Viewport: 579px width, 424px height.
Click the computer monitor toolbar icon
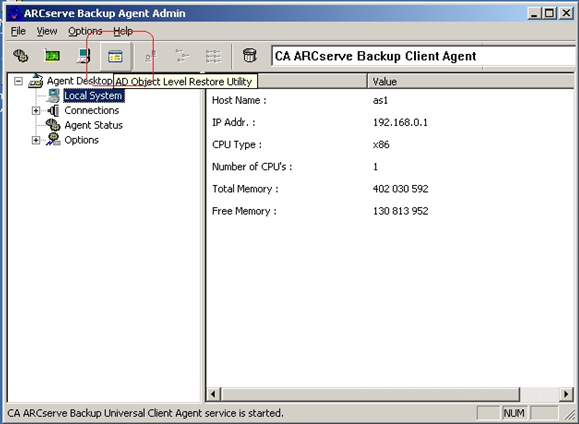click(84, 56)
